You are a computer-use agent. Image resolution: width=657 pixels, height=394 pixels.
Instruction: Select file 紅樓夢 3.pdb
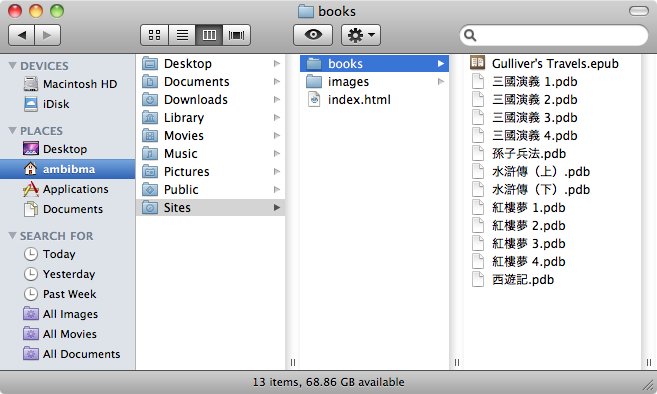click(552, 244)
